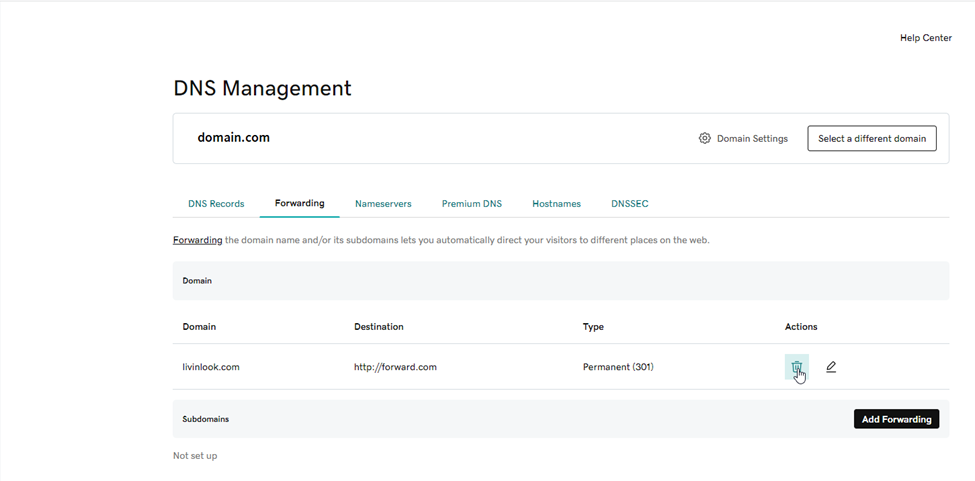The height and width of the screenshot is (481, 975).
Task: Follow the underlined Forwarding link in description
Action: point(198,240)
